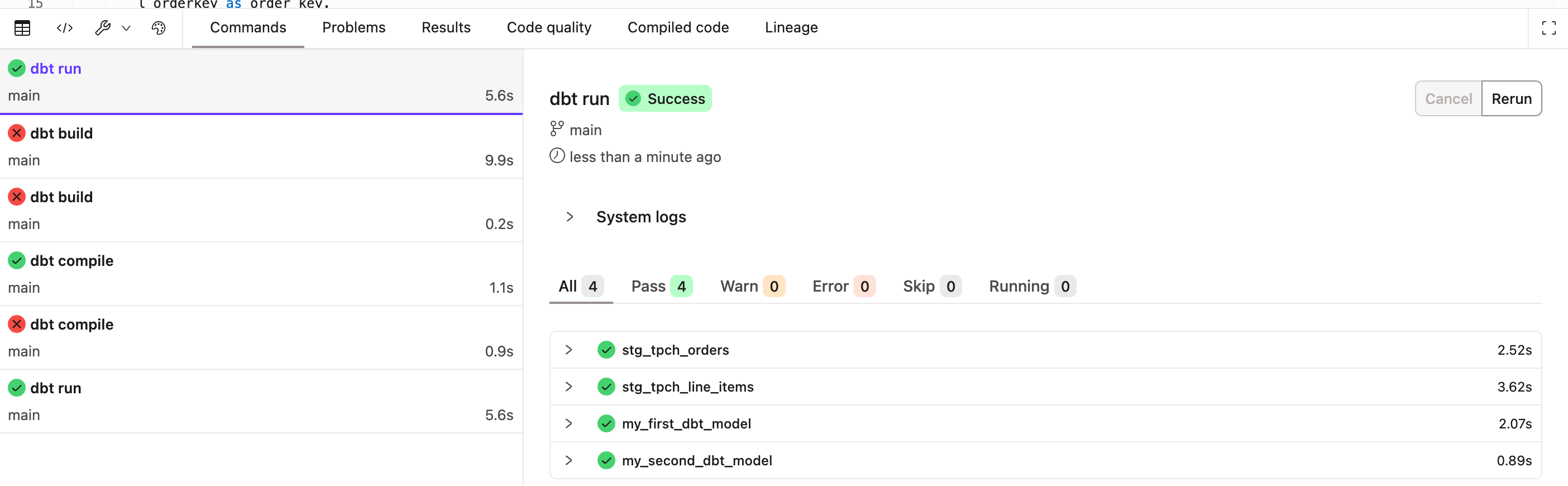Screen dimensions: 1568x486
Task: Toggle fullscreen for the console panel
Action: coord(1548,28)
